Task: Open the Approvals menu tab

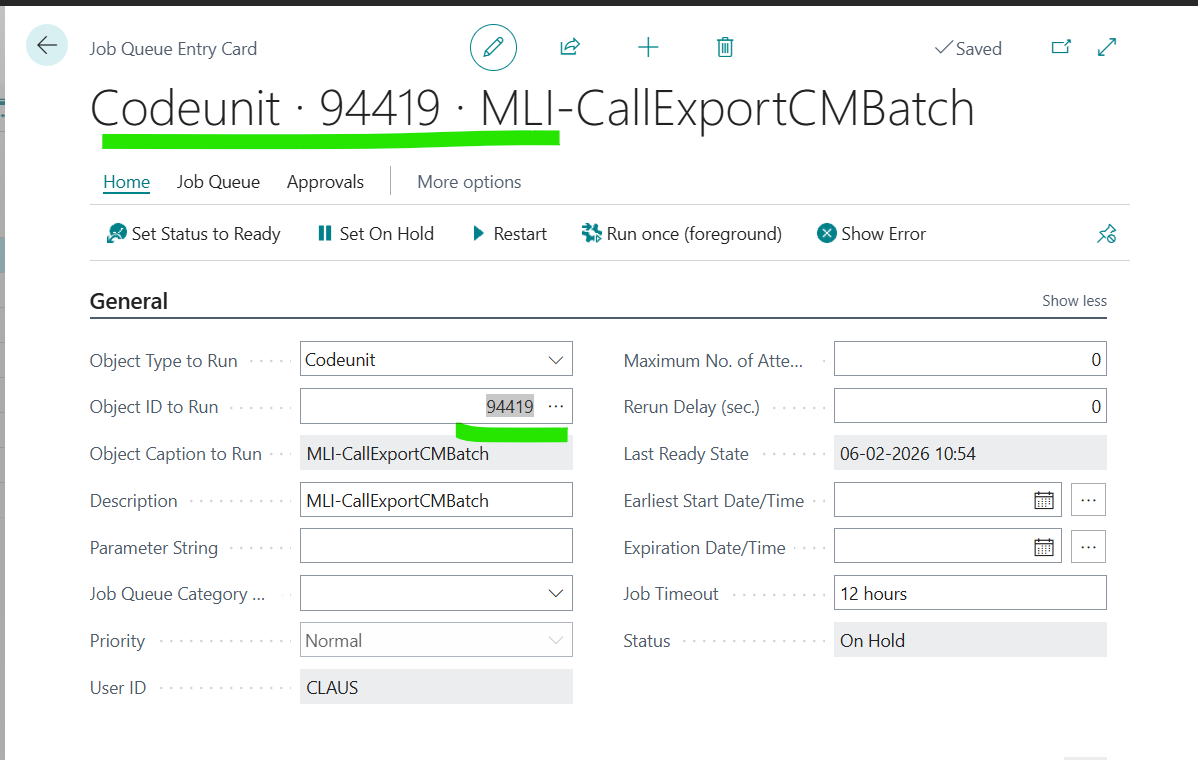Action: pyautogui.click(x=325, y=182)
